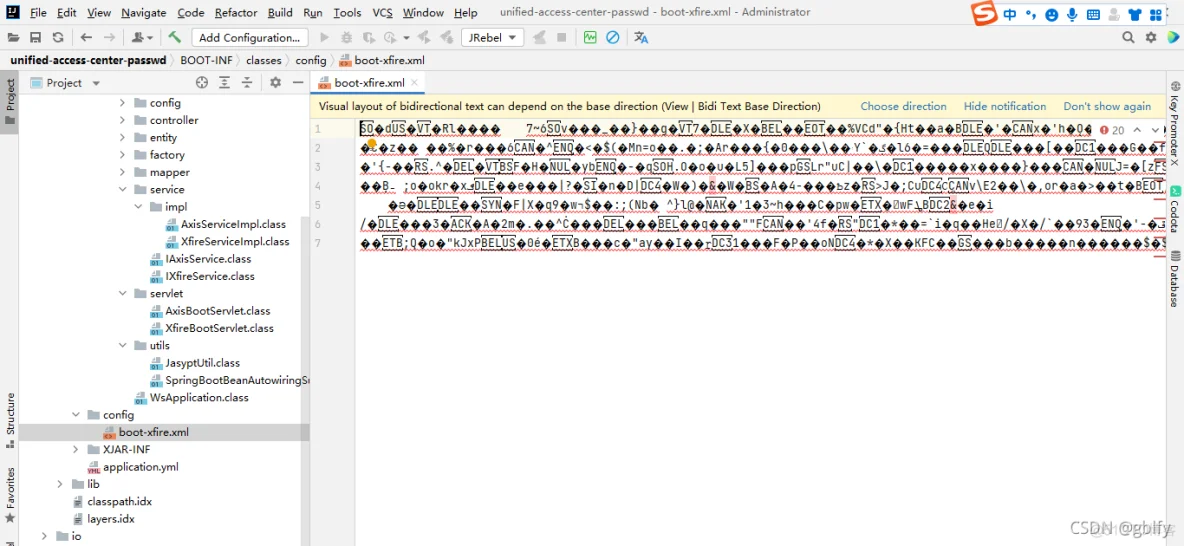Close the boot-xfire.xml tab
Screen dimensions: 1184x546
[x=415, y=83]
